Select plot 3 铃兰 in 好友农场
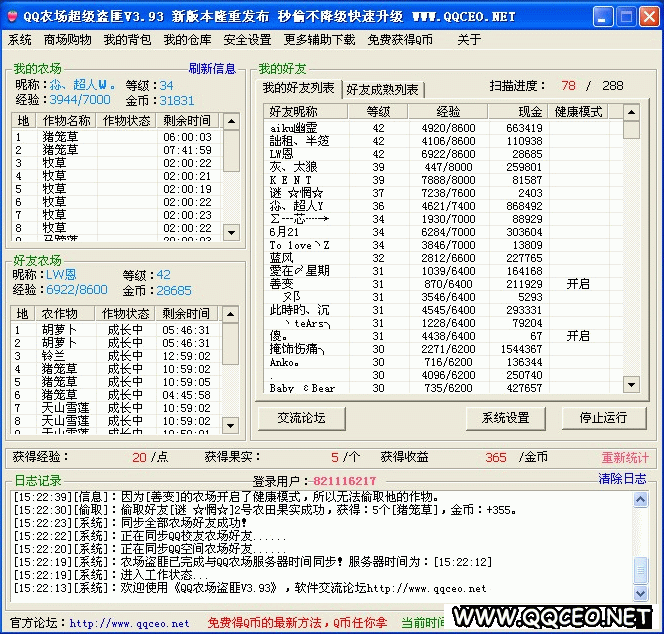The width and height of the screenshot is (664, 634). pyautogui.click(x=116, y=356)
